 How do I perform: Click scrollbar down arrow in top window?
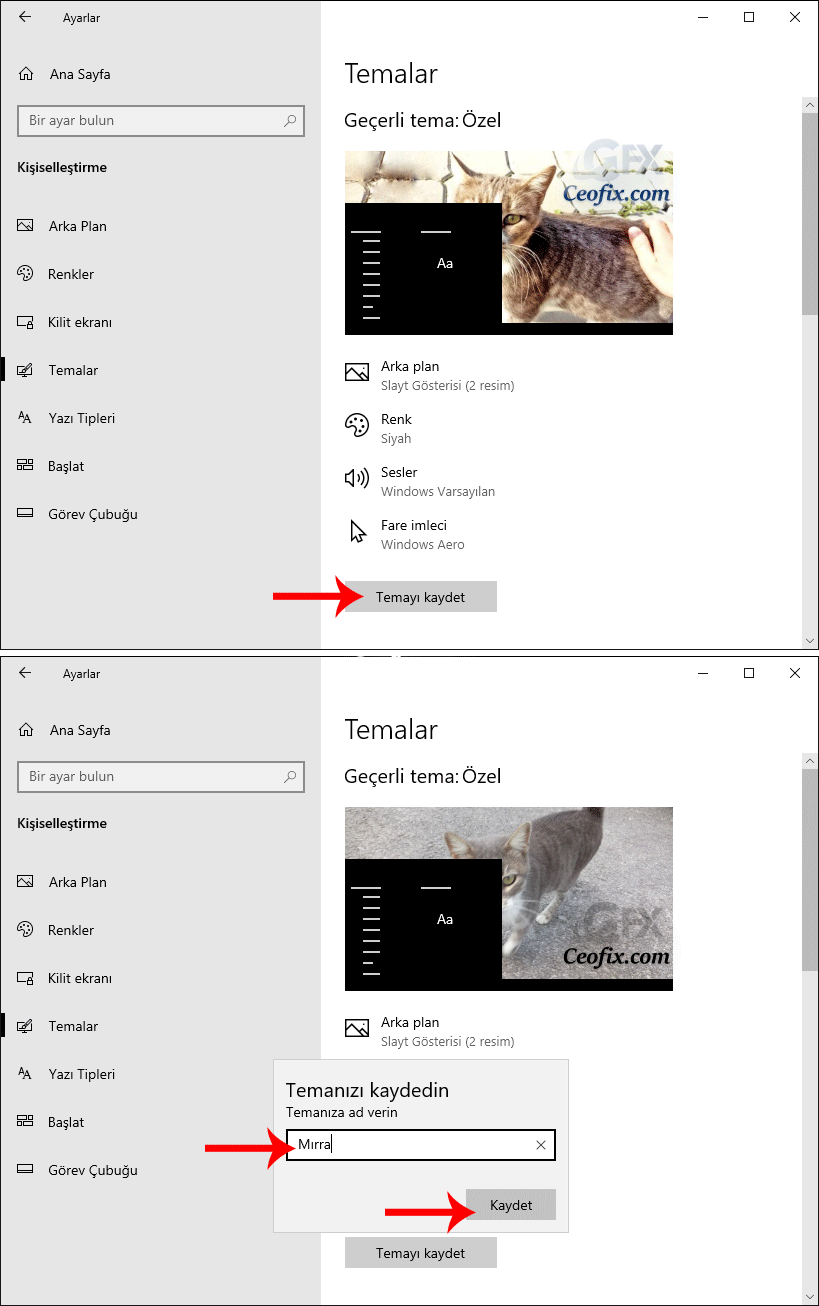pos(810,639)
